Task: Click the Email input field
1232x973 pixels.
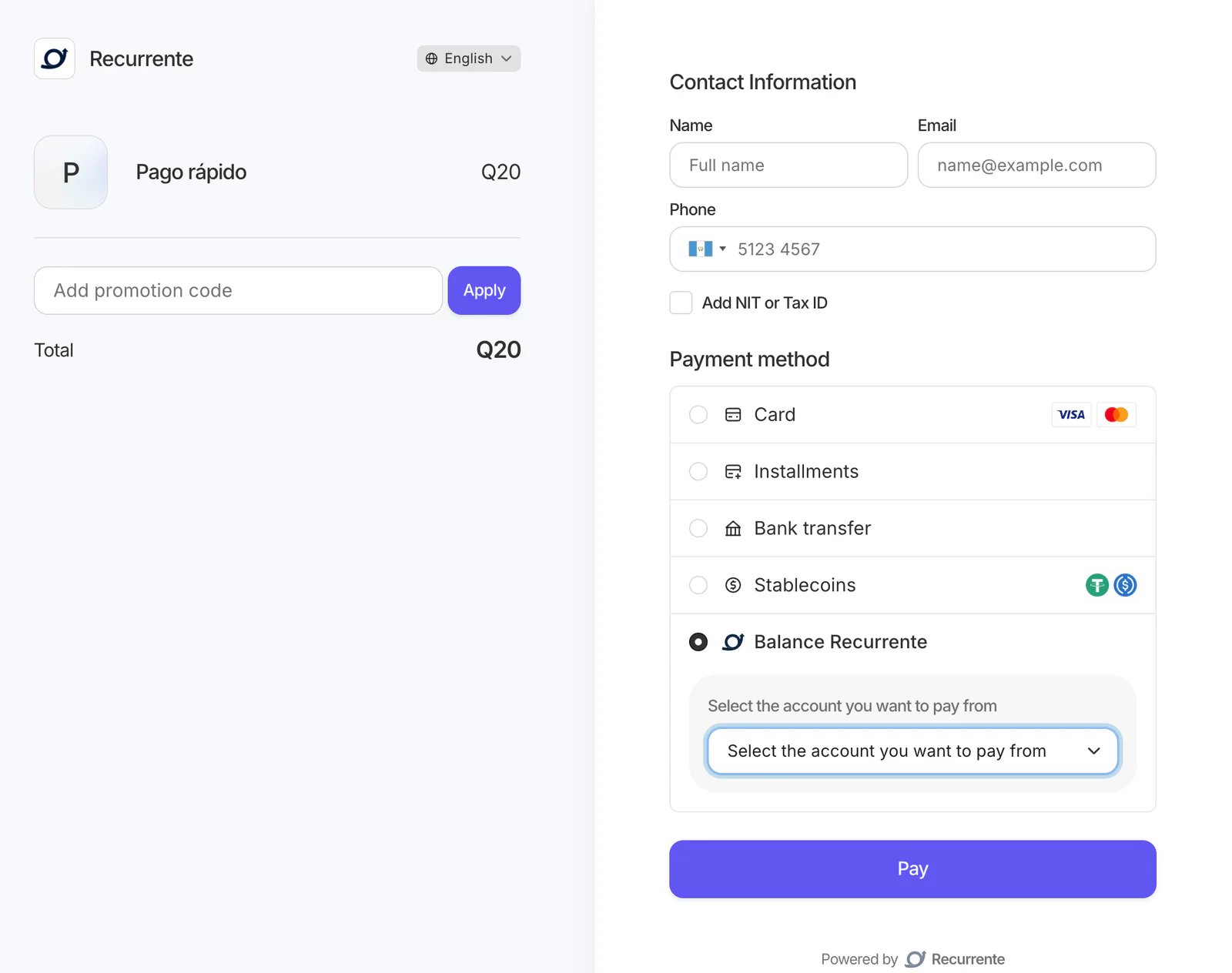Action: [x=1036, y=165]
